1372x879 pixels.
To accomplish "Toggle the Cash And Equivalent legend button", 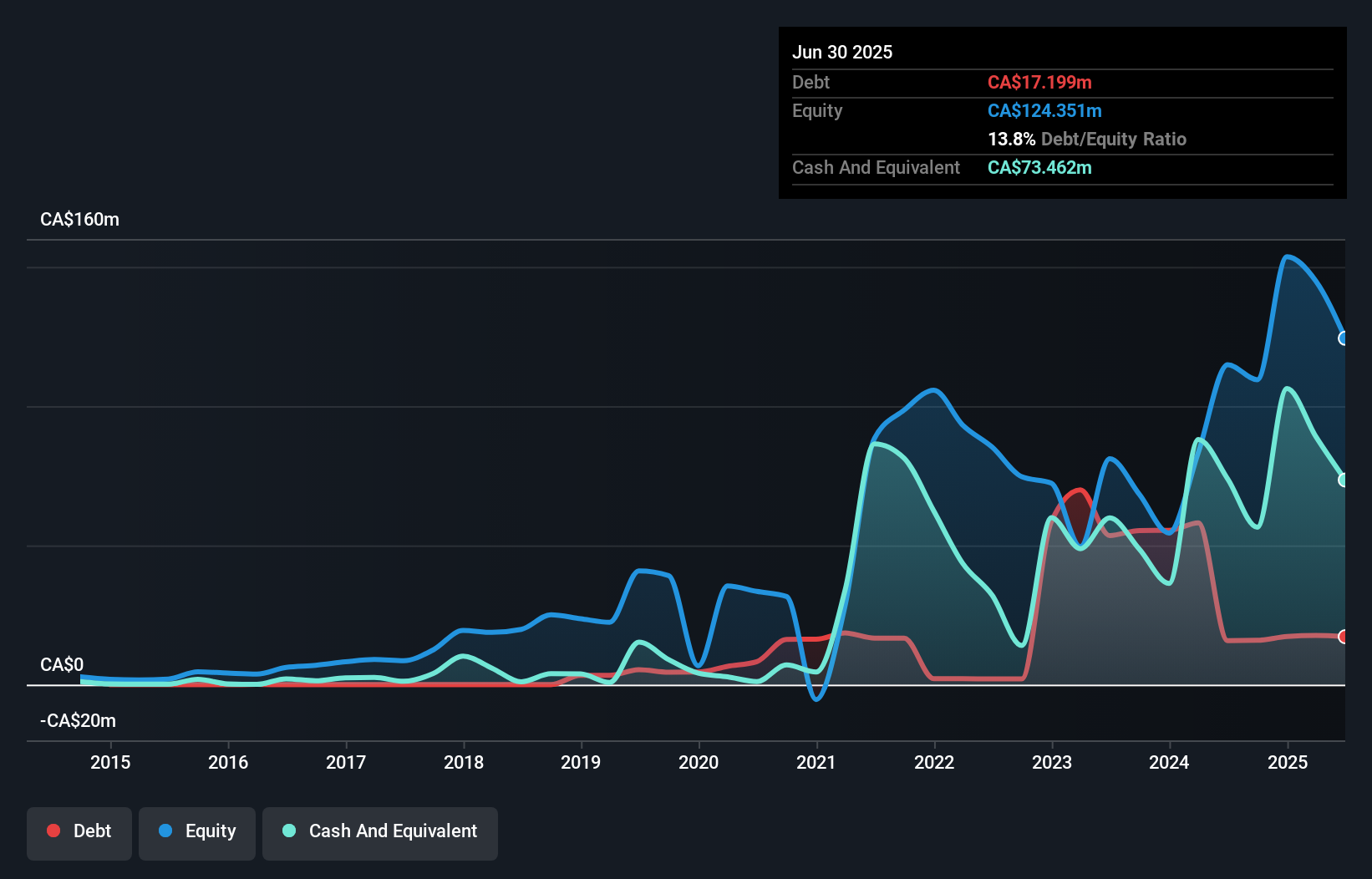I will 380,833.
